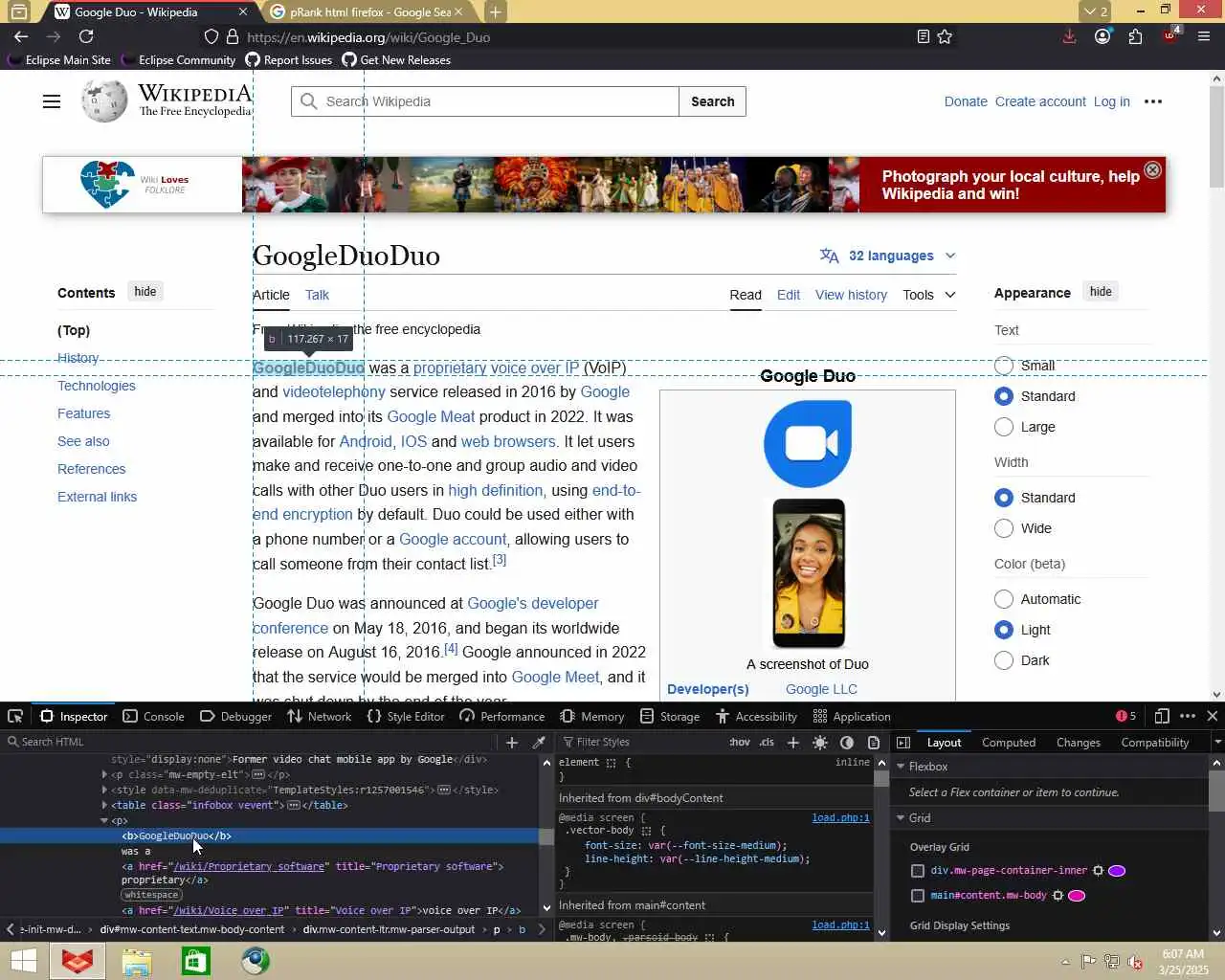The height and width of the screenshot is (980, 1225).
Task: Click purple color swatch for mw-page-container-inner
Action: click(1117, 871)
